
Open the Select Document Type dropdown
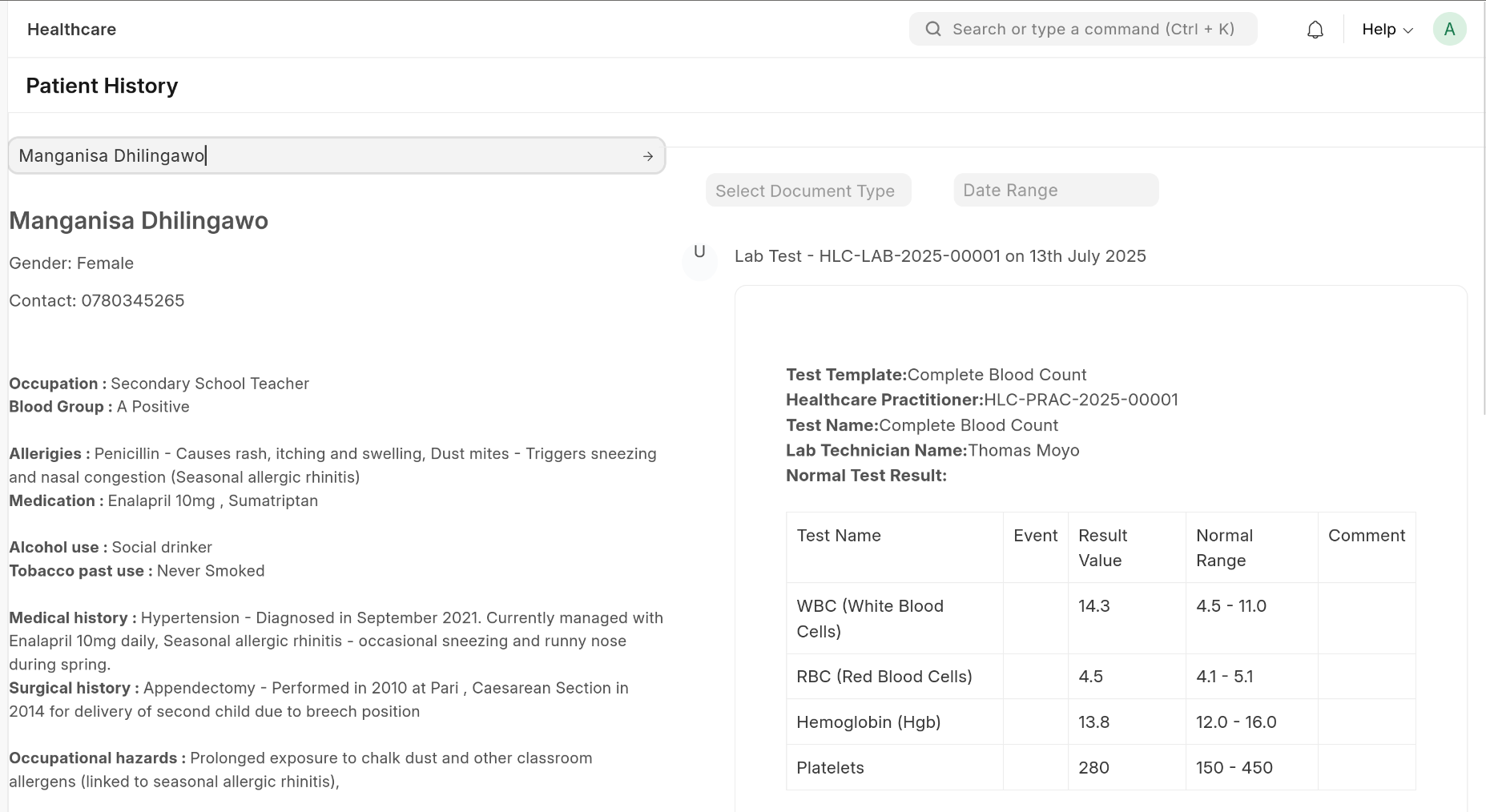807,191
